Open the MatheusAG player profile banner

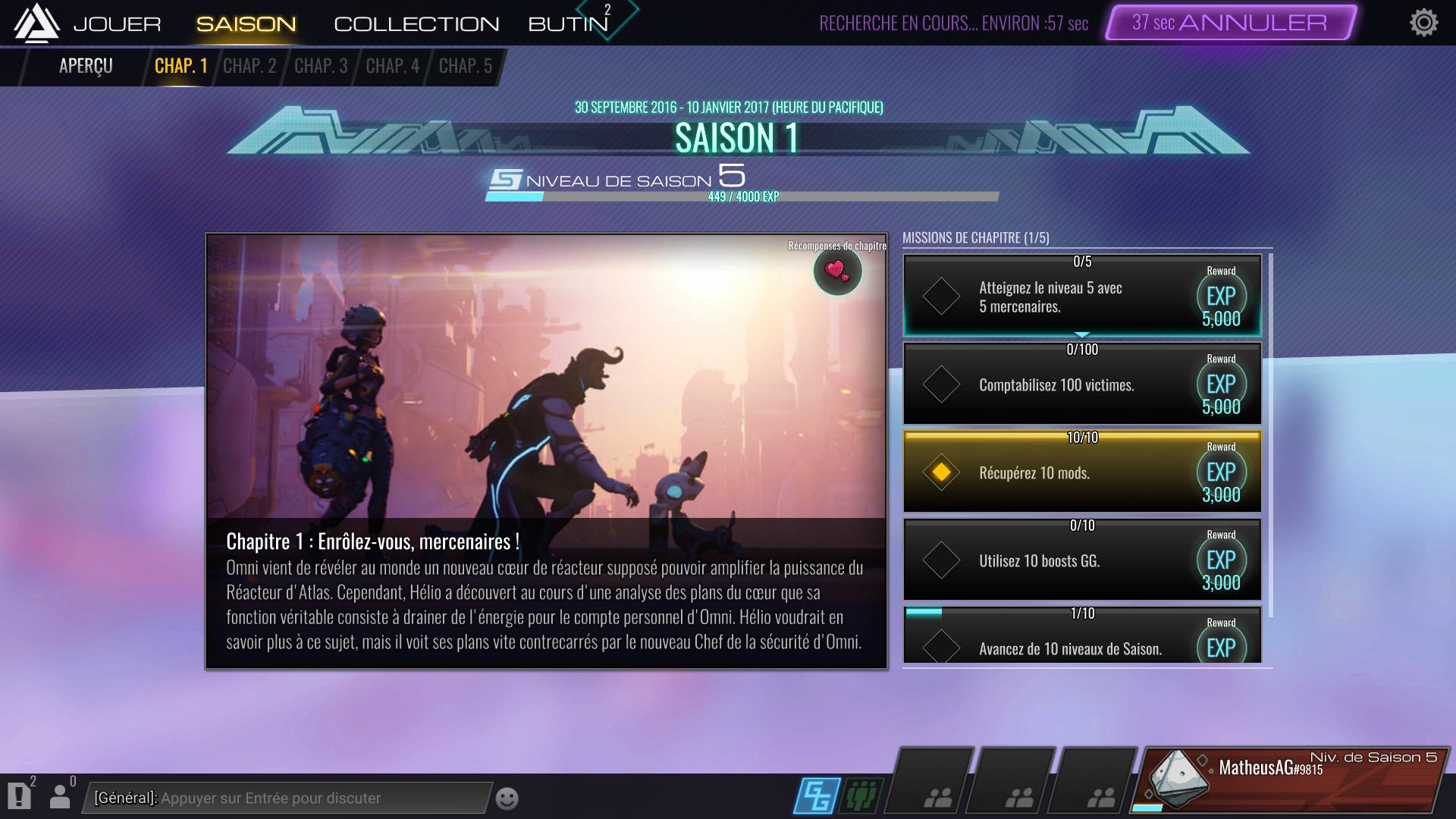pyautogui.click(x=1291, y=780)
